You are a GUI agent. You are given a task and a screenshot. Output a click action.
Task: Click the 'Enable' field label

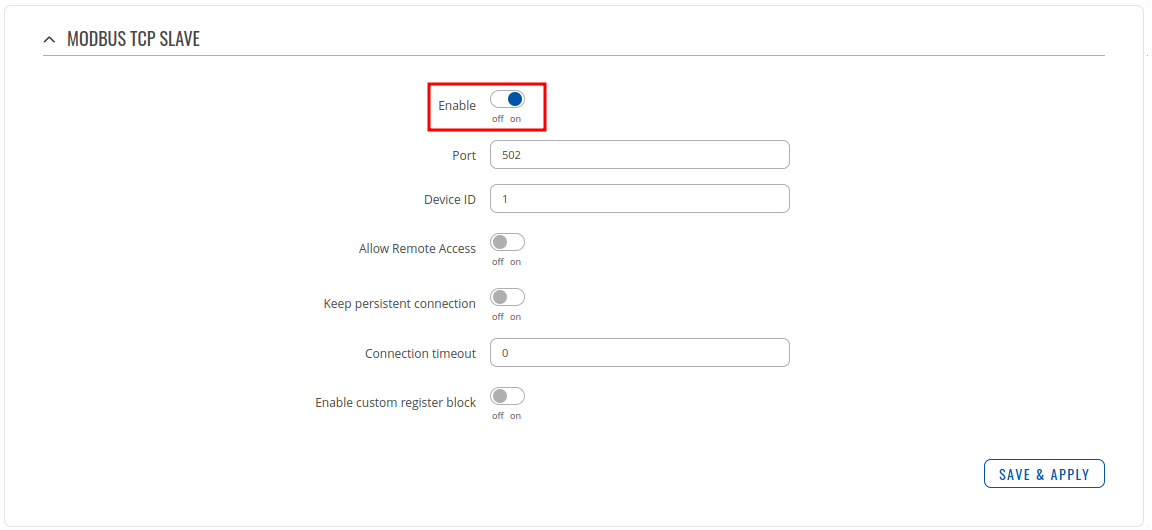coord(457,106)
